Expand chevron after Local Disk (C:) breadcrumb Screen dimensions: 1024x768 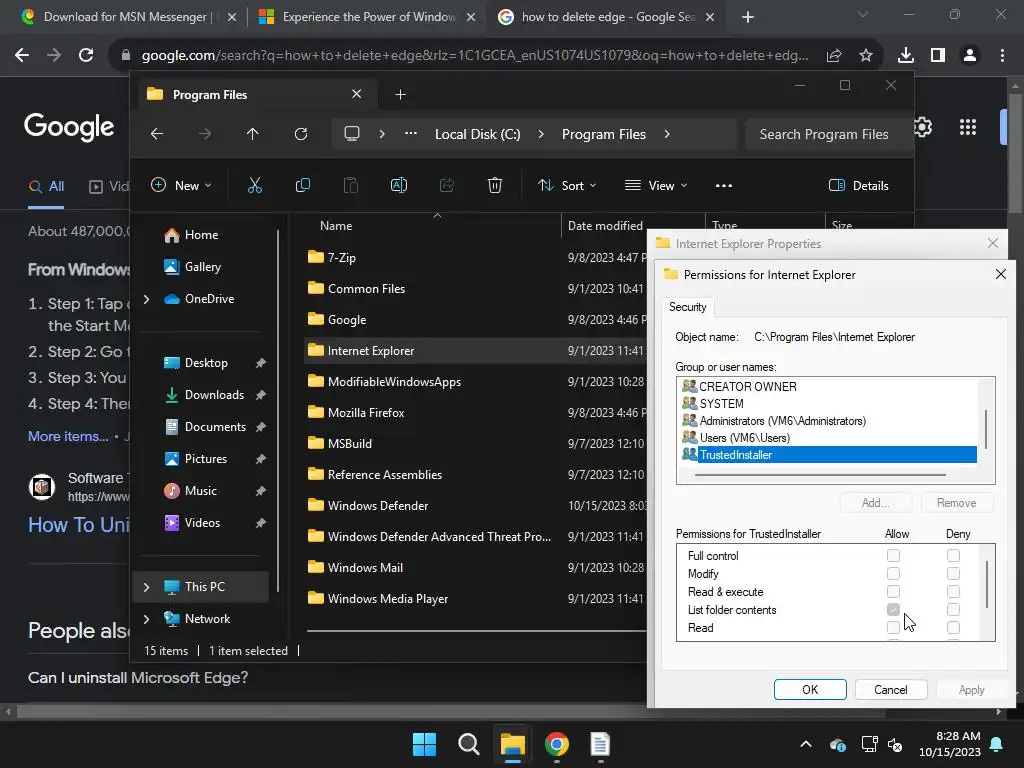coord(541,134)
